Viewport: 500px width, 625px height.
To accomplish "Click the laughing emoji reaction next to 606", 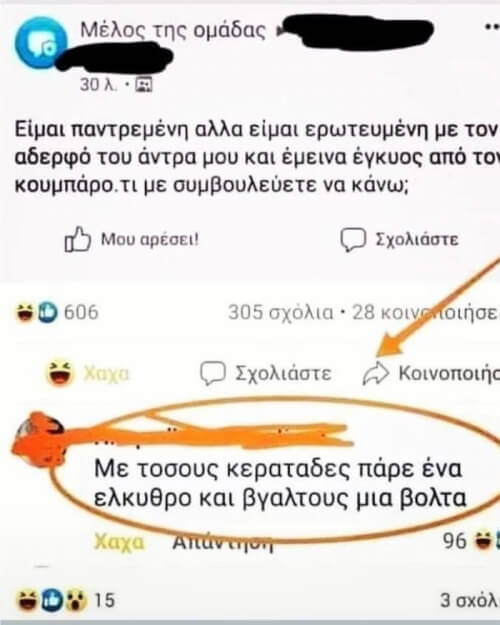I will (x=26, y=312).
